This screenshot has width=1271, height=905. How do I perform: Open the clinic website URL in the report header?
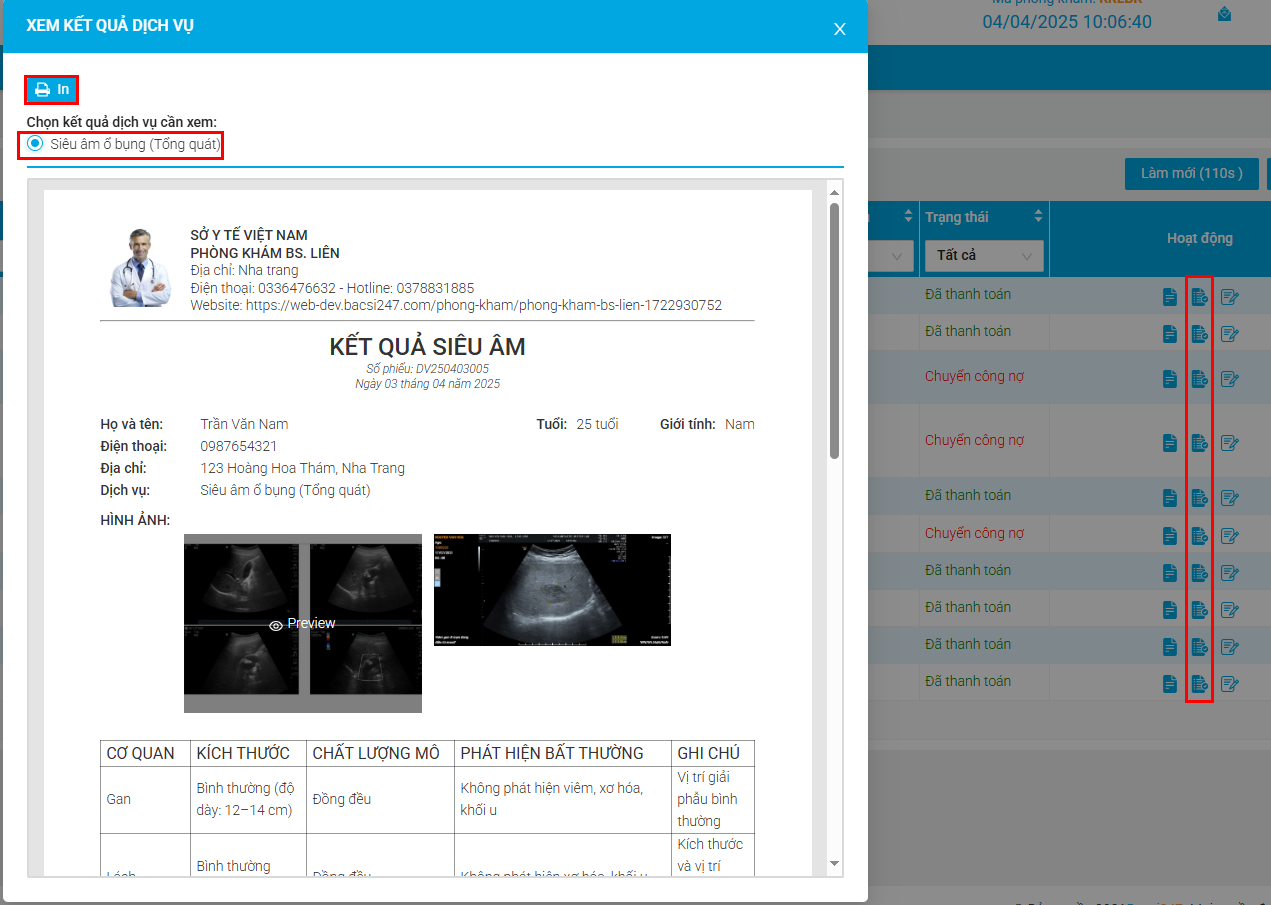[484, 305]
